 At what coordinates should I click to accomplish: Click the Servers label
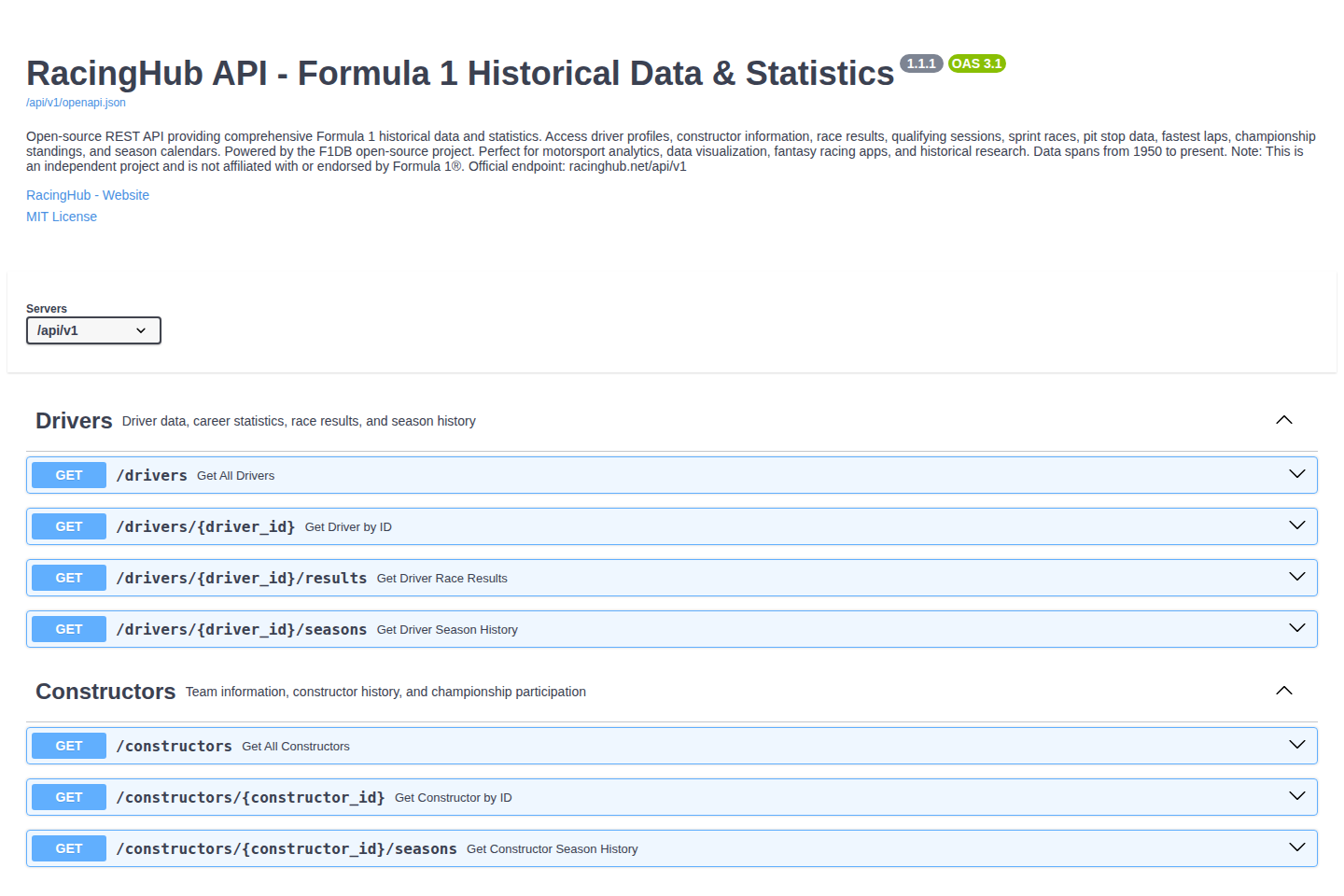(x=47, y=309)
